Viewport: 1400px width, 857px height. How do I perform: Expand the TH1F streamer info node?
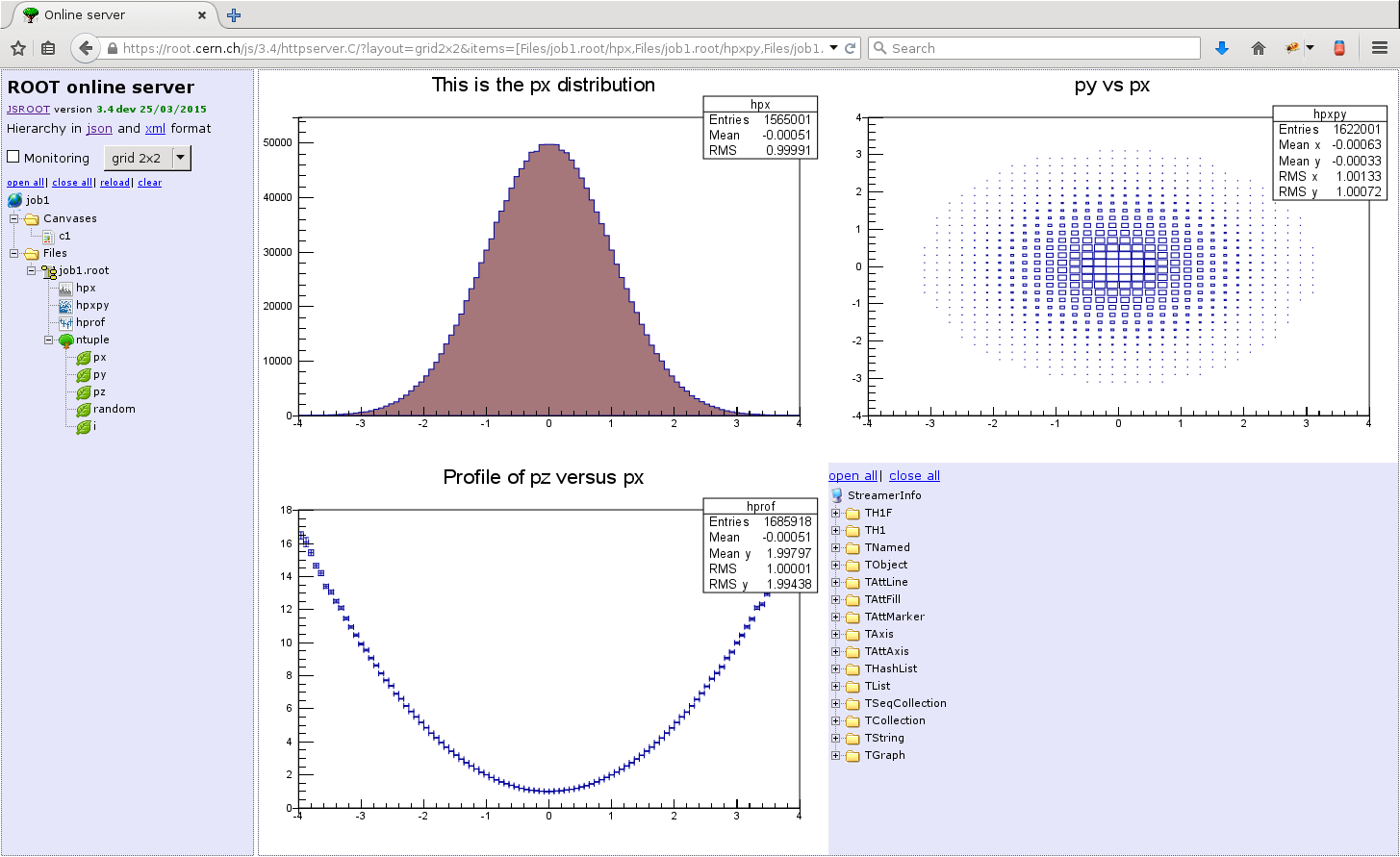click(x=836, y=514)
